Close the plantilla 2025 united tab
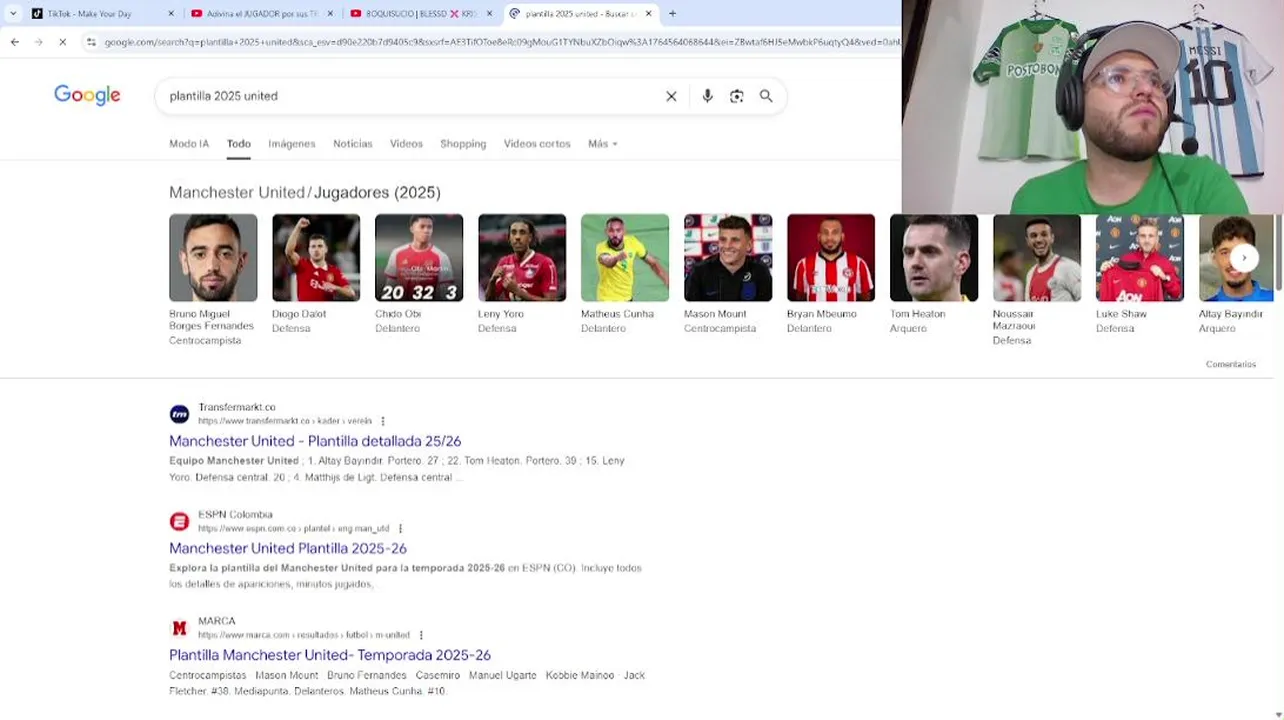This screenshot has height=720, width=1284. (648, 14)
